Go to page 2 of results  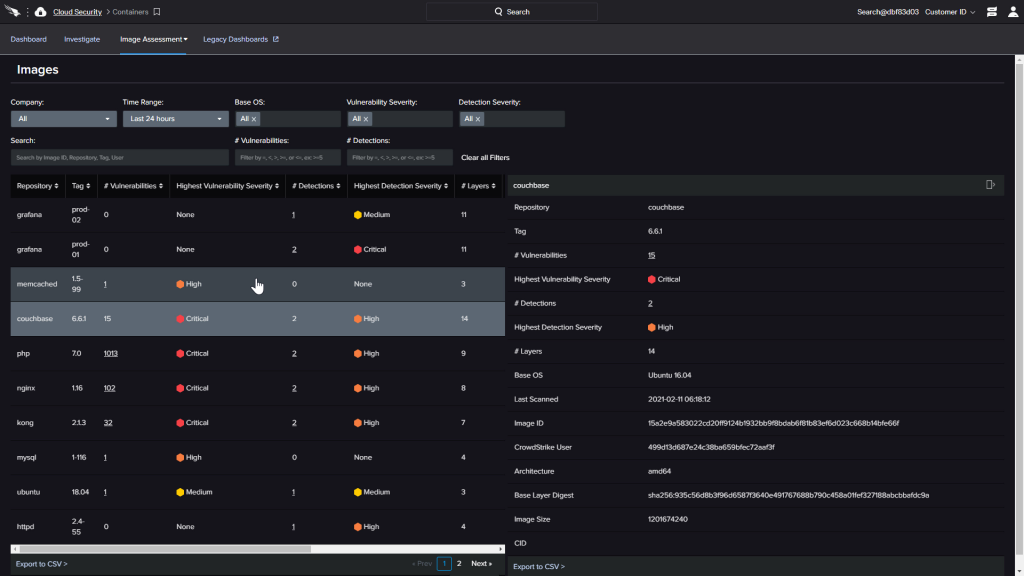(x=459, y=564)
